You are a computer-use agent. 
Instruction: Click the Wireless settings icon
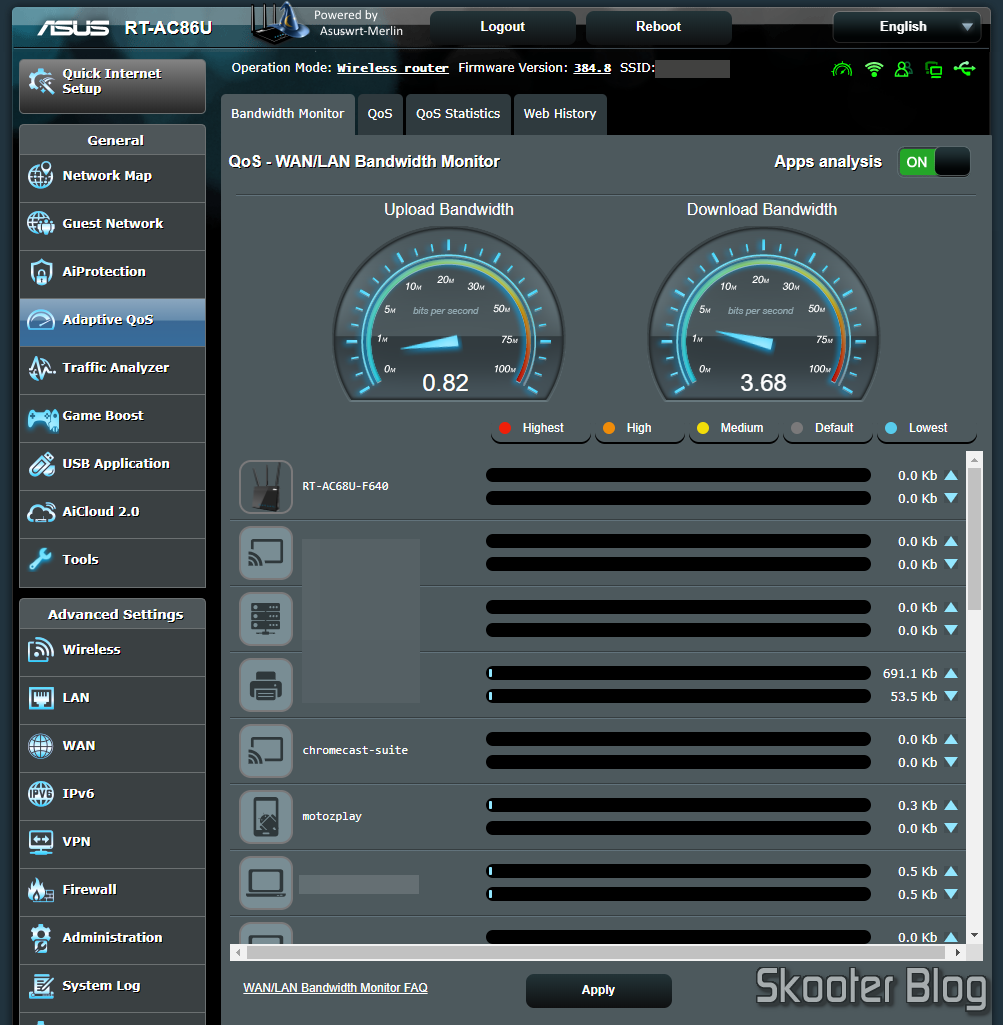point(41,649)
